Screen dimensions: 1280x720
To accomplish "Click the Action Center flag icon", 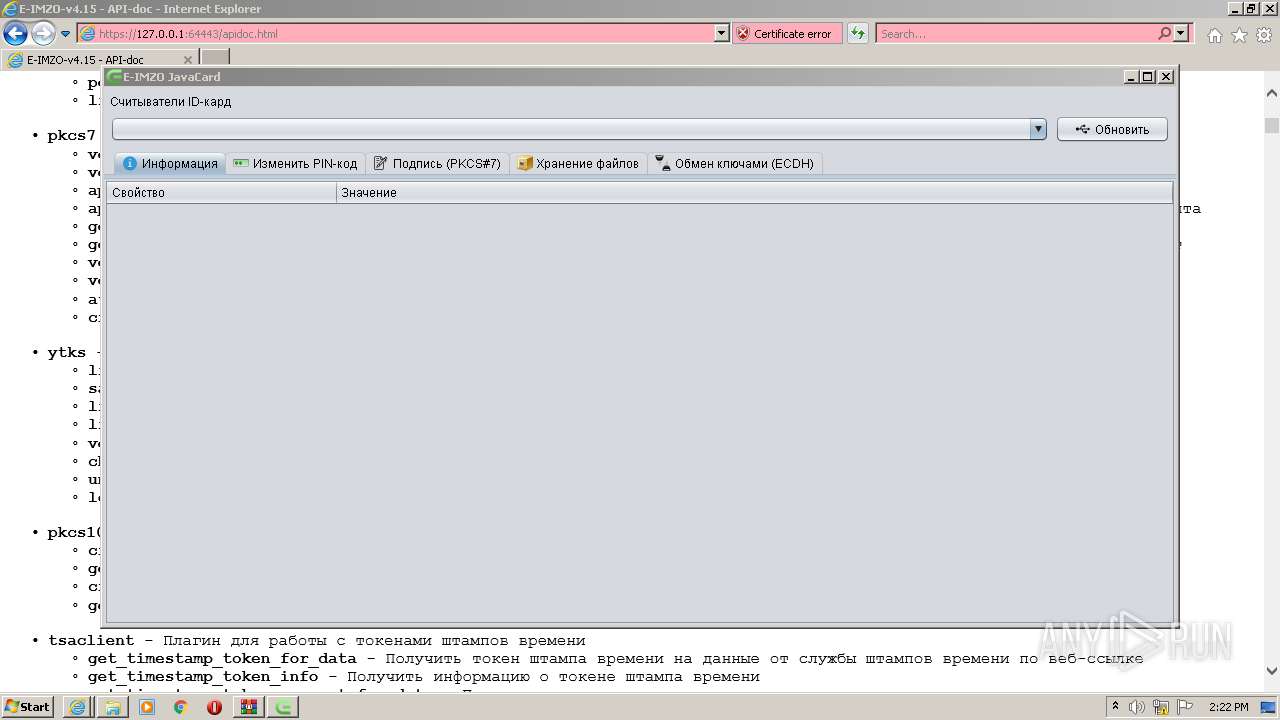I will point(1184,707).
